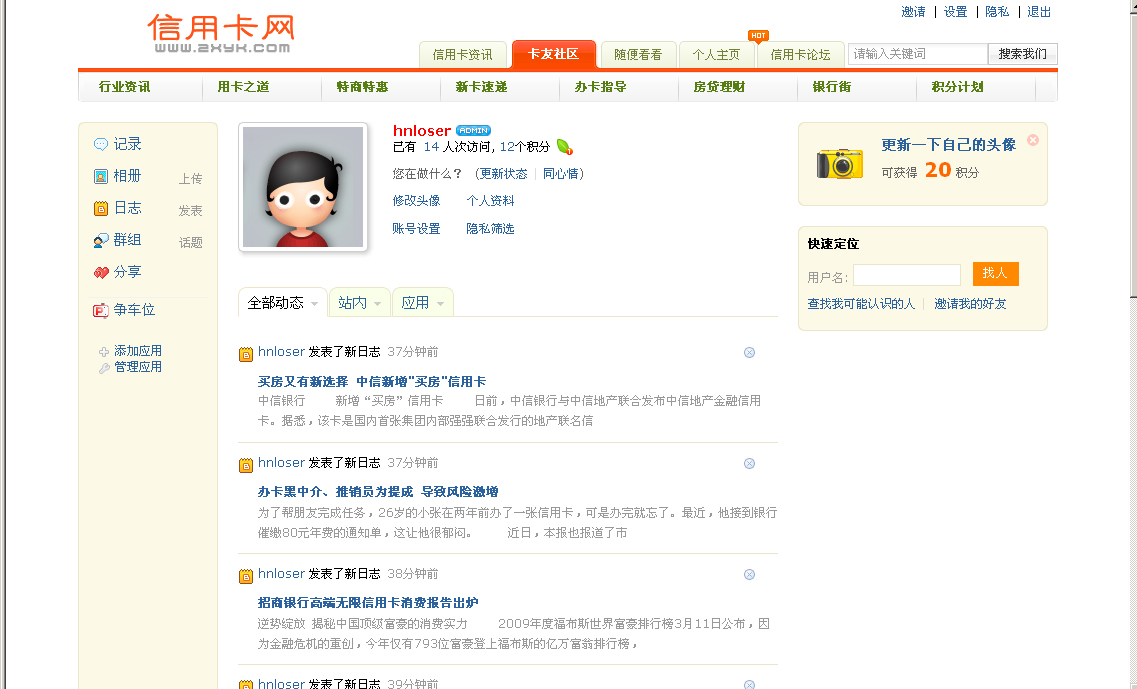Viewport: 1137px width, 689px height.
Task: Expand the 全部动态 dropdown arrow
Action: (x=315, y=304)
